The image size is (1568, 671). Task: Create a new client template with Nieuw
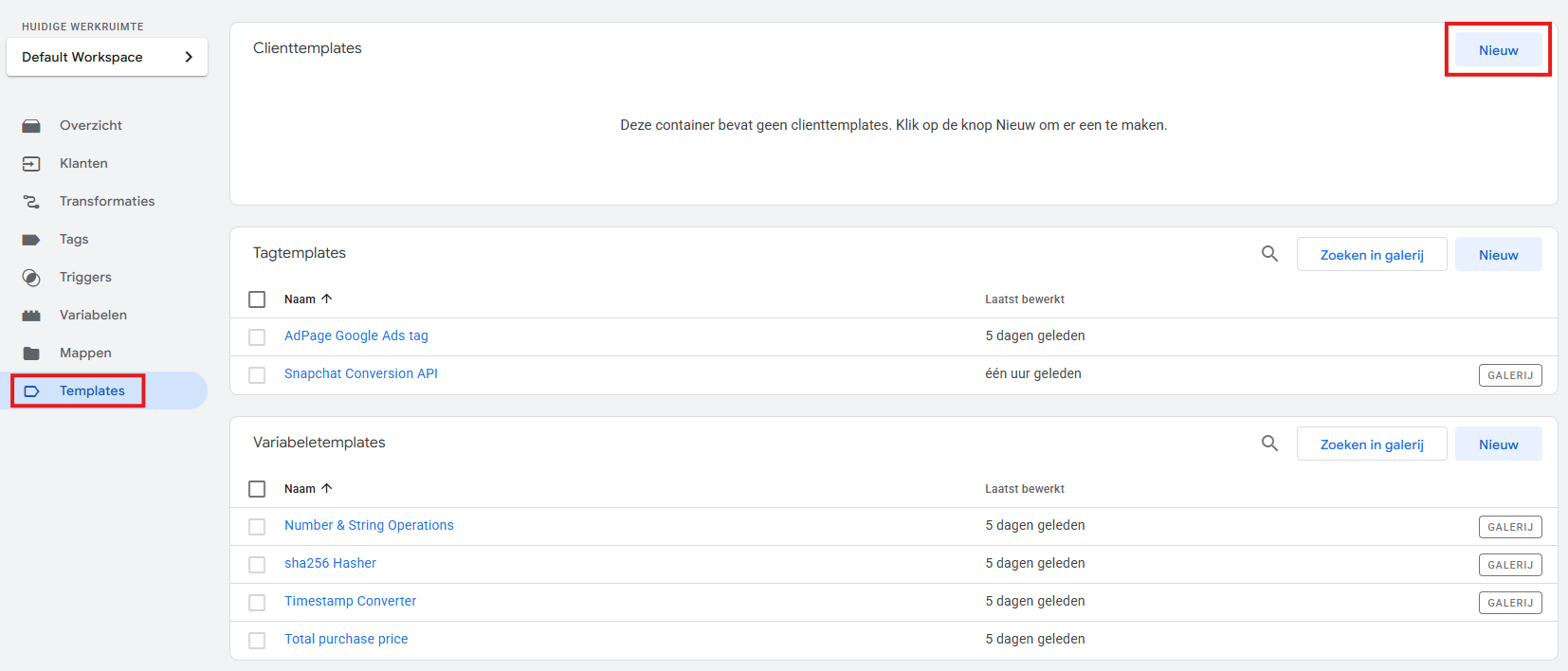click(1498, 50)
